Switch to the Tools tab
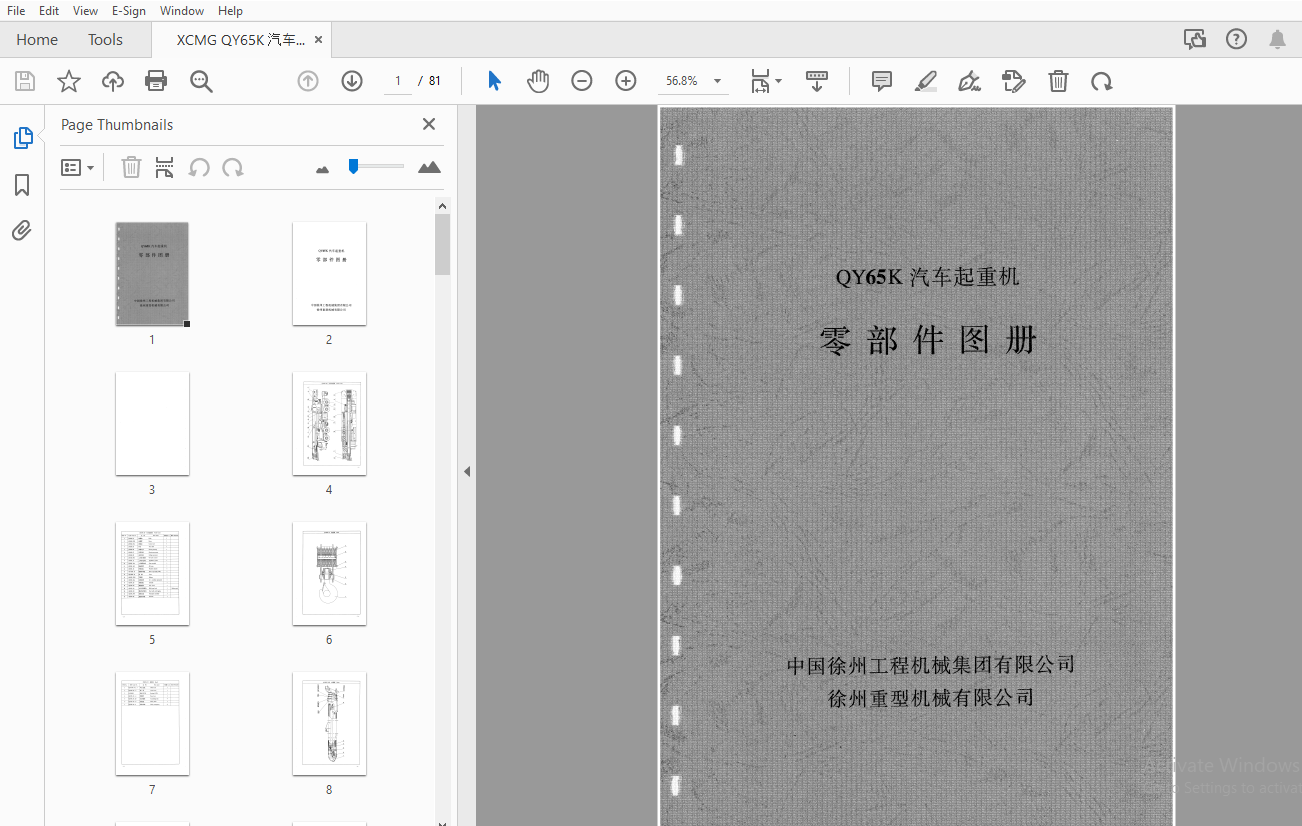The width and height of the screenshot is (1302, 826). click(105, 40)
